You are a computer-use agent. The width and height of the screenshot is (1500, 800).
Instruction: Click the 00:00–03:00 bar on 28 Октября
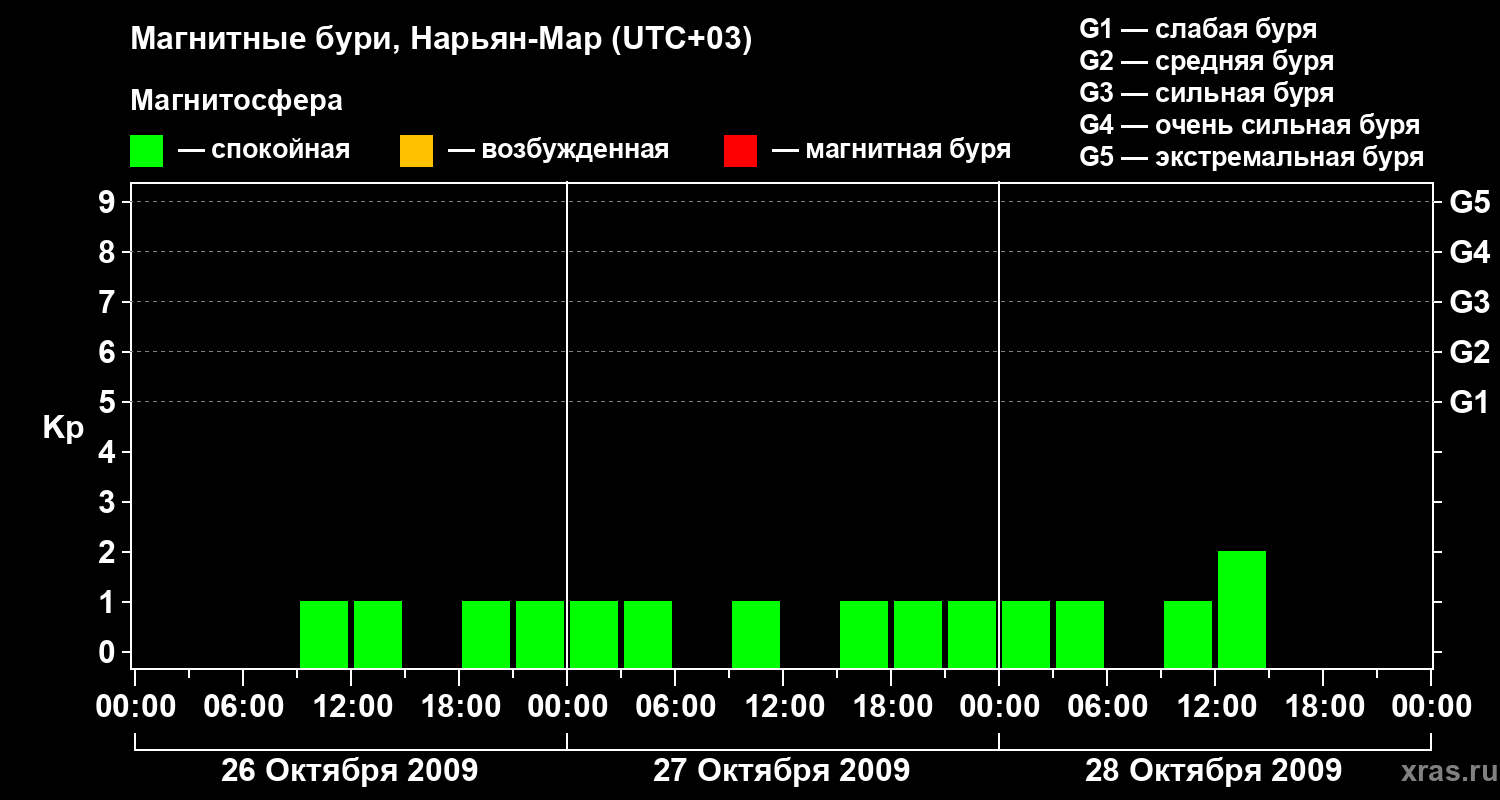[1026, 634]
